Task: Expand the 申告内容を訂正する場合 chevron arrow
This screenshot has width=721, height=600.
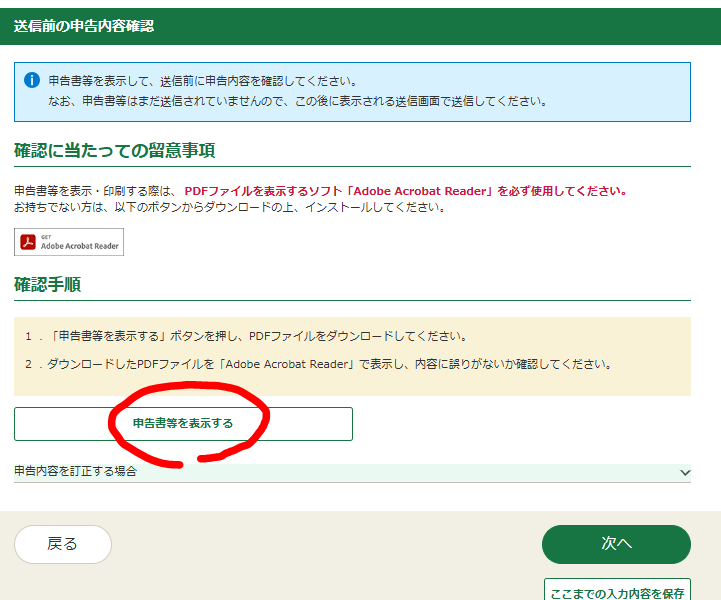Action: coord(684,472)
